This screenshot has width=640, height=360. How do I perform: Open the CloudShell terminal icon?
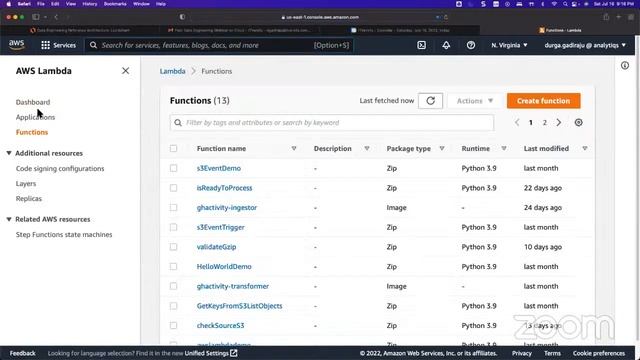(x=422, y=45)
